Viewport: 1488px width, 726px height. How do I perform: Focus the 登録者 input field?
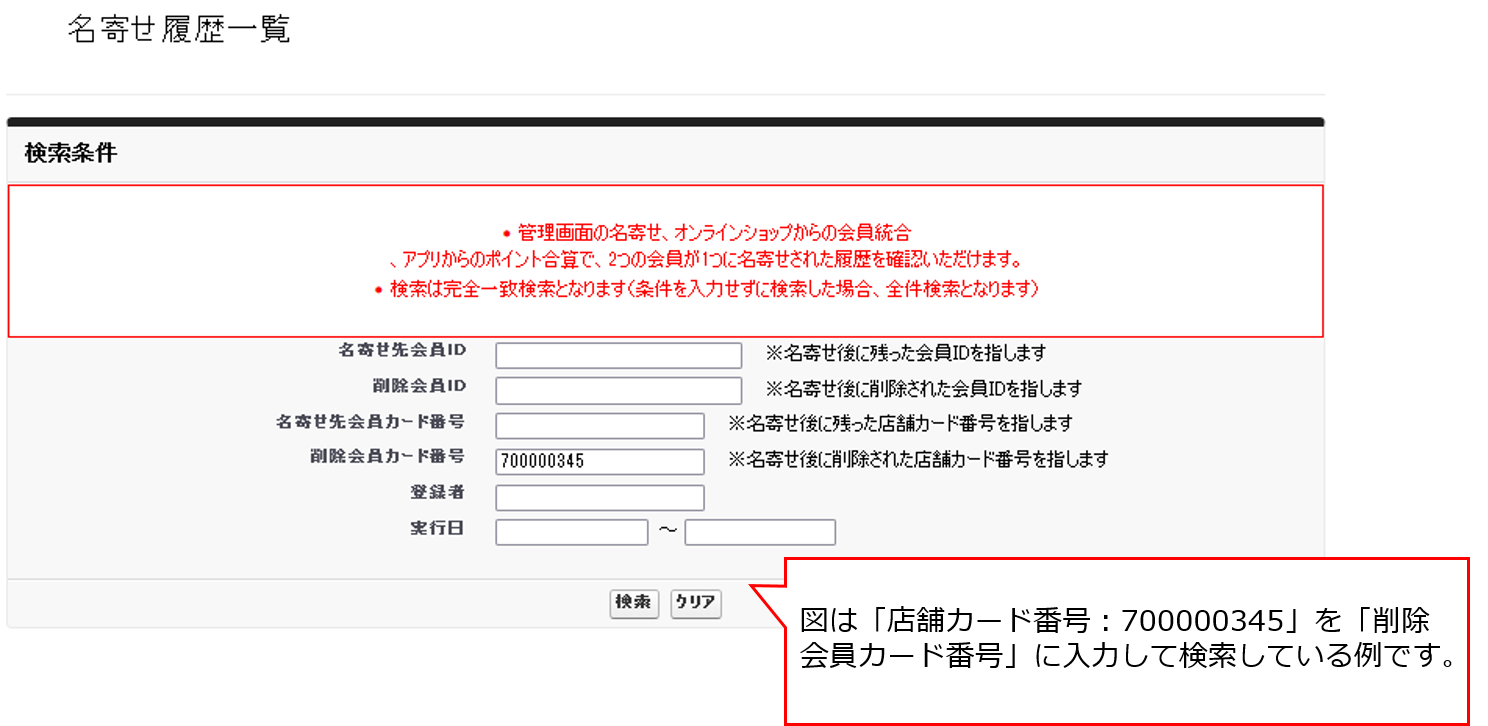pyautogui.click(x=600, y=497)
